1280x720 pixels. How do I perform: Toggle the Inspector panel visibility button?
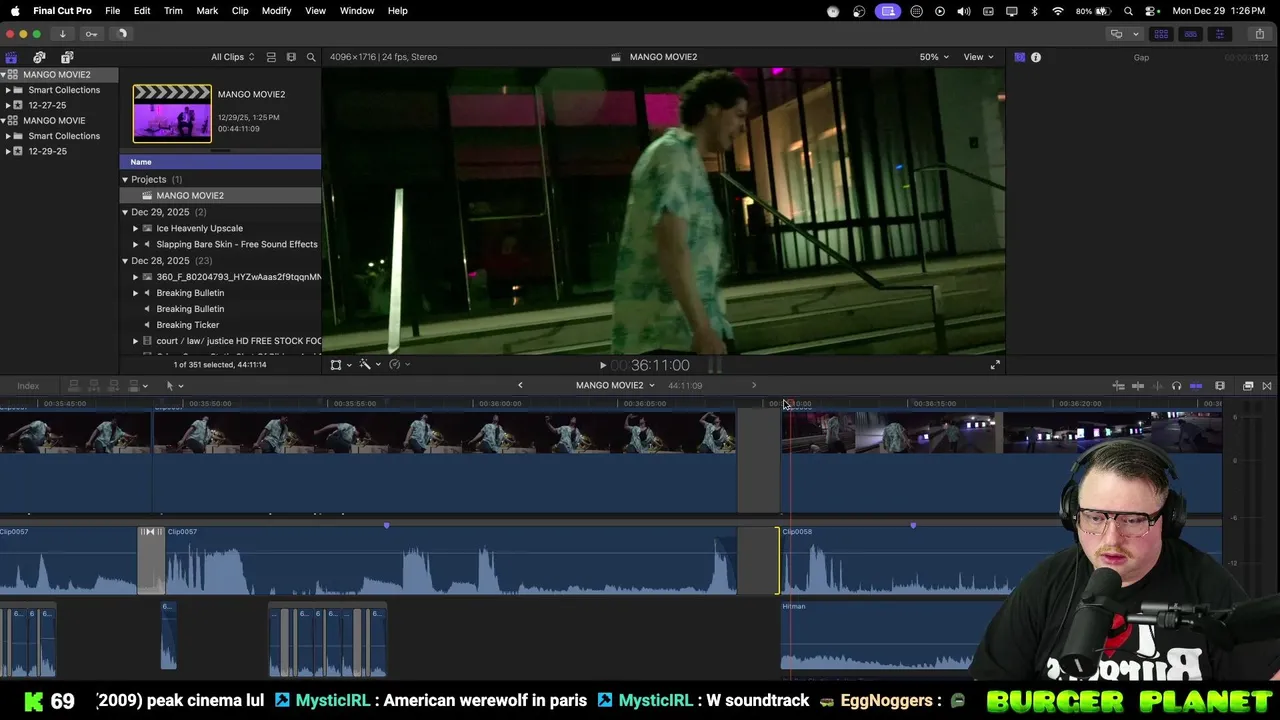(1219, 34)
